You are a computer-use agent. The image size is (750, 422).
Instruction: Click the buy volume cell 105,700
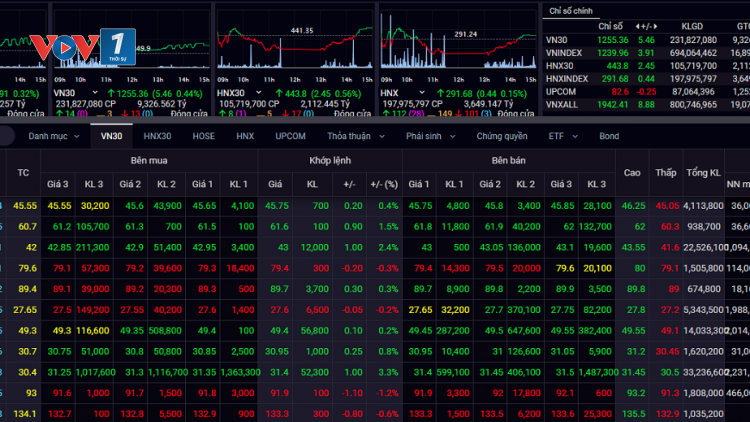pyautogui.click(x=93, y=227)
